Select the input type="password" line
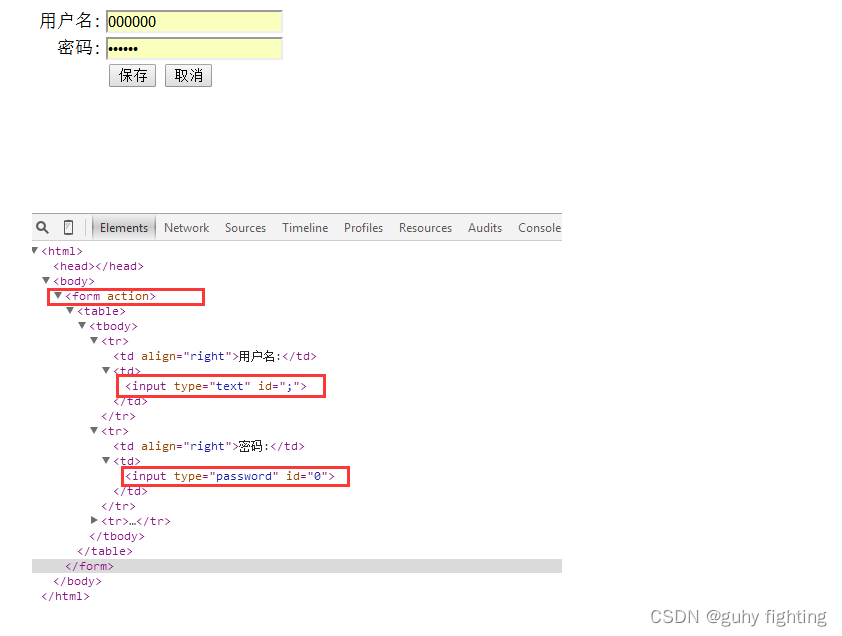The width and height of the screenshot is (842, 636). pyautogui.click(x=230, y=476)
